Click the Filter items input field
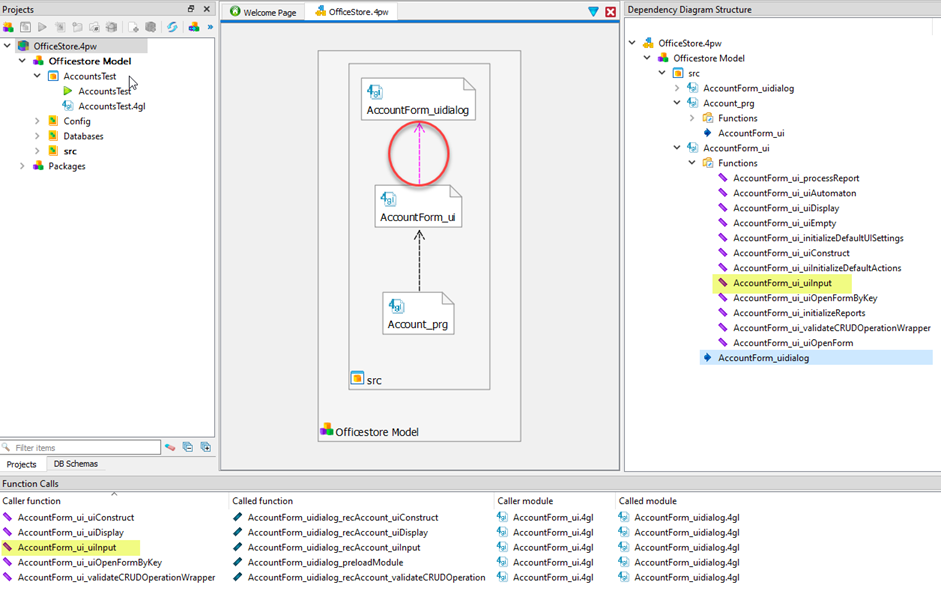The width and height of the screenshot is (941, 594). [x=80, y=446]
